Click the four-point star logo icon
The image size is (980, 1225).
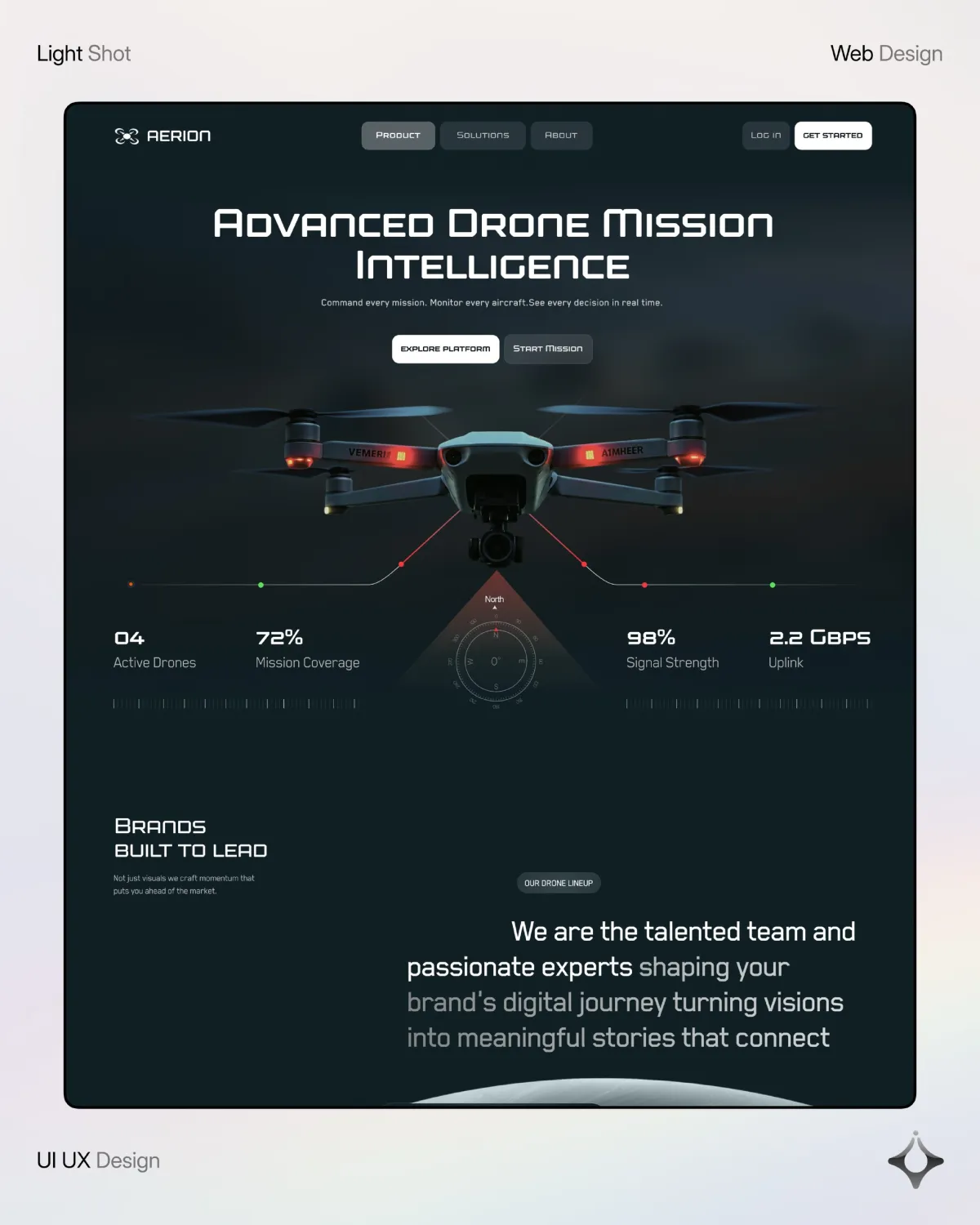pos(916,1160)
